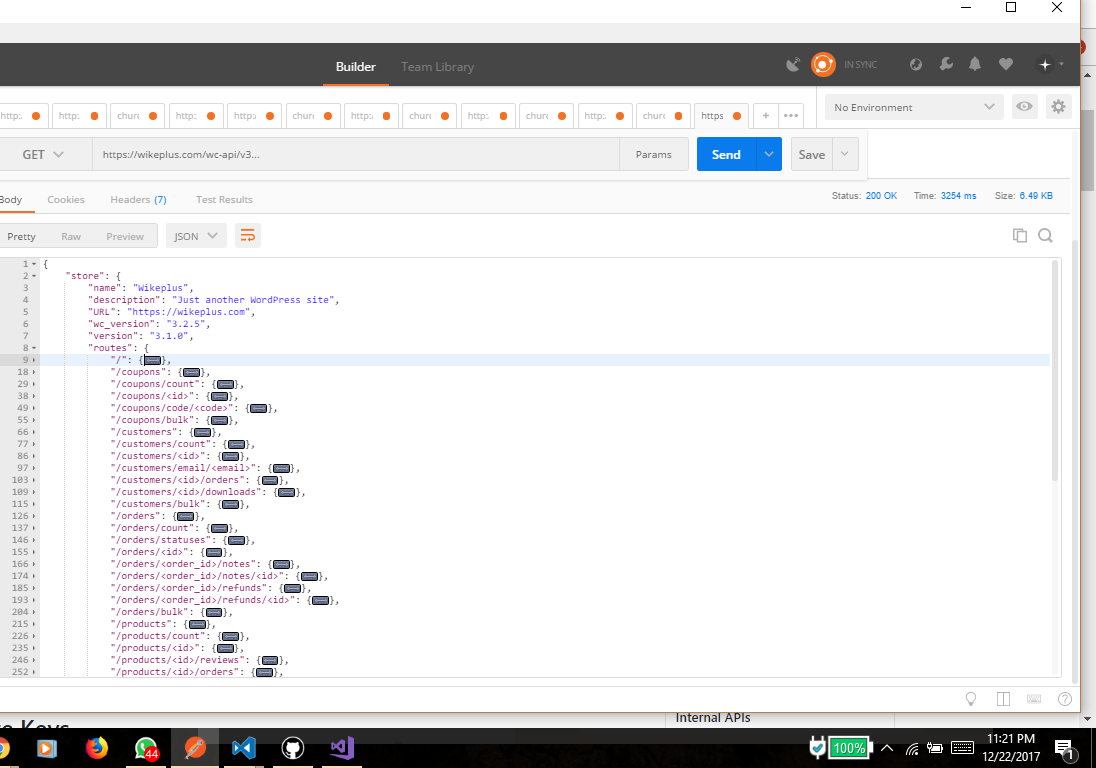
Task: Open Visual Studio Code from the taskbar
Action: (243, 748)
